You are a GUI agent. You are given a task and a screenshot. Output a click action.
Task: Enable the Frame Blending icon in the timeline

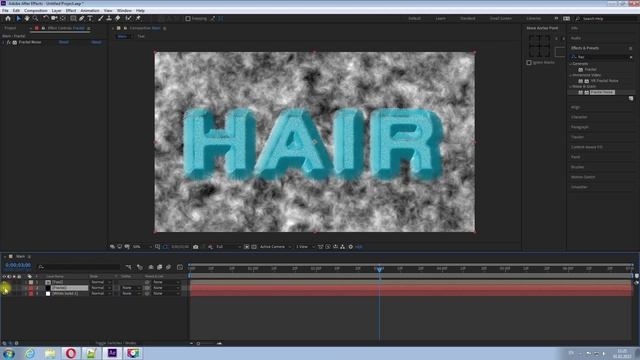click(160, 267)
